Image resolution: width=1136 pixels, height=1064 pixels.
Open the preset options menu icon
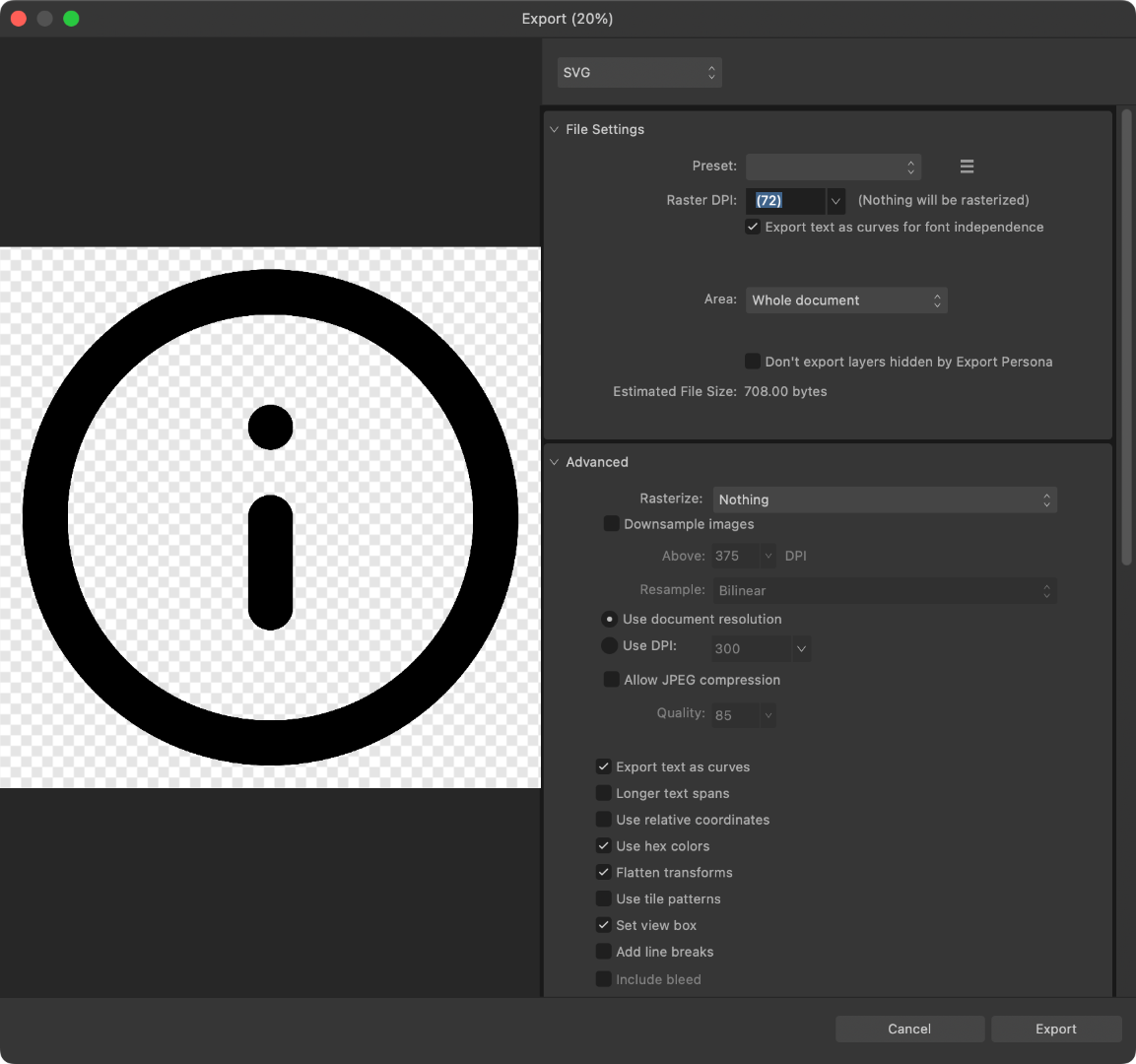[x=967, y=166]
